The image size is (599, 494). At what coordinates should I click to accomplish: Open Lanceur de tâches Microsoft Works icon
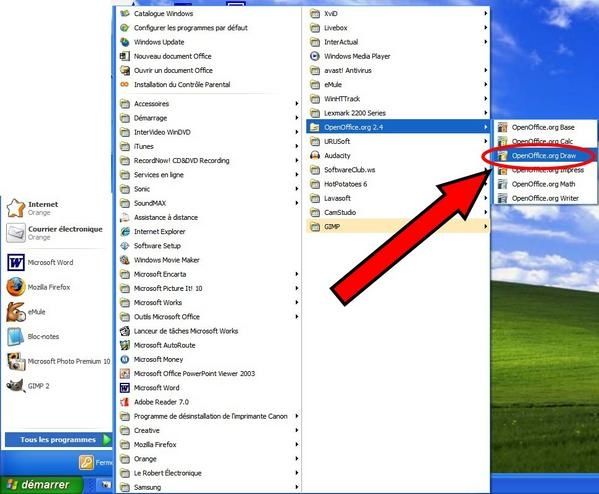[x=125, y=331]
